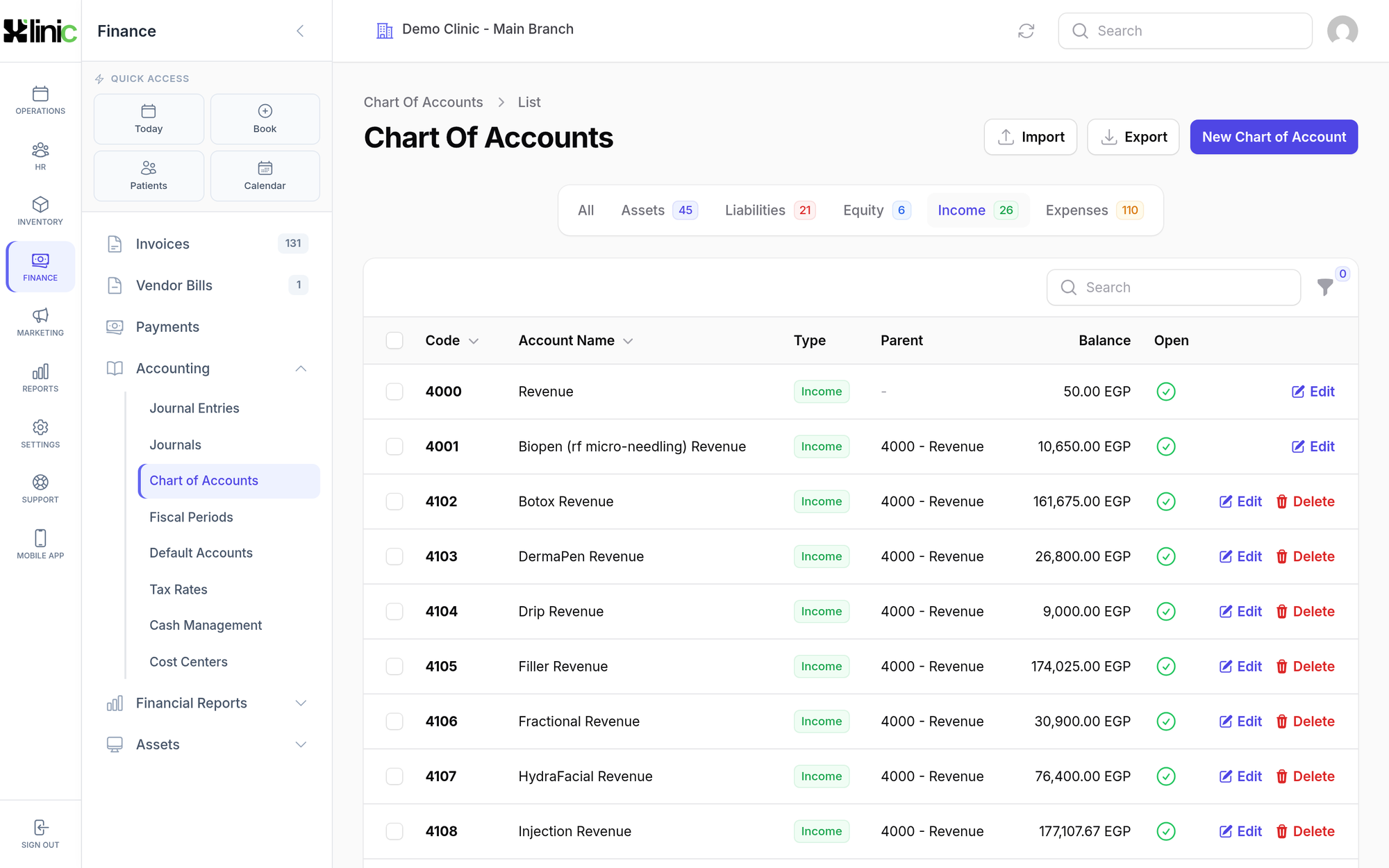Tick the checkbox for 4105 Filler Revenue
Screen dimensions: 1389x868
394,667
